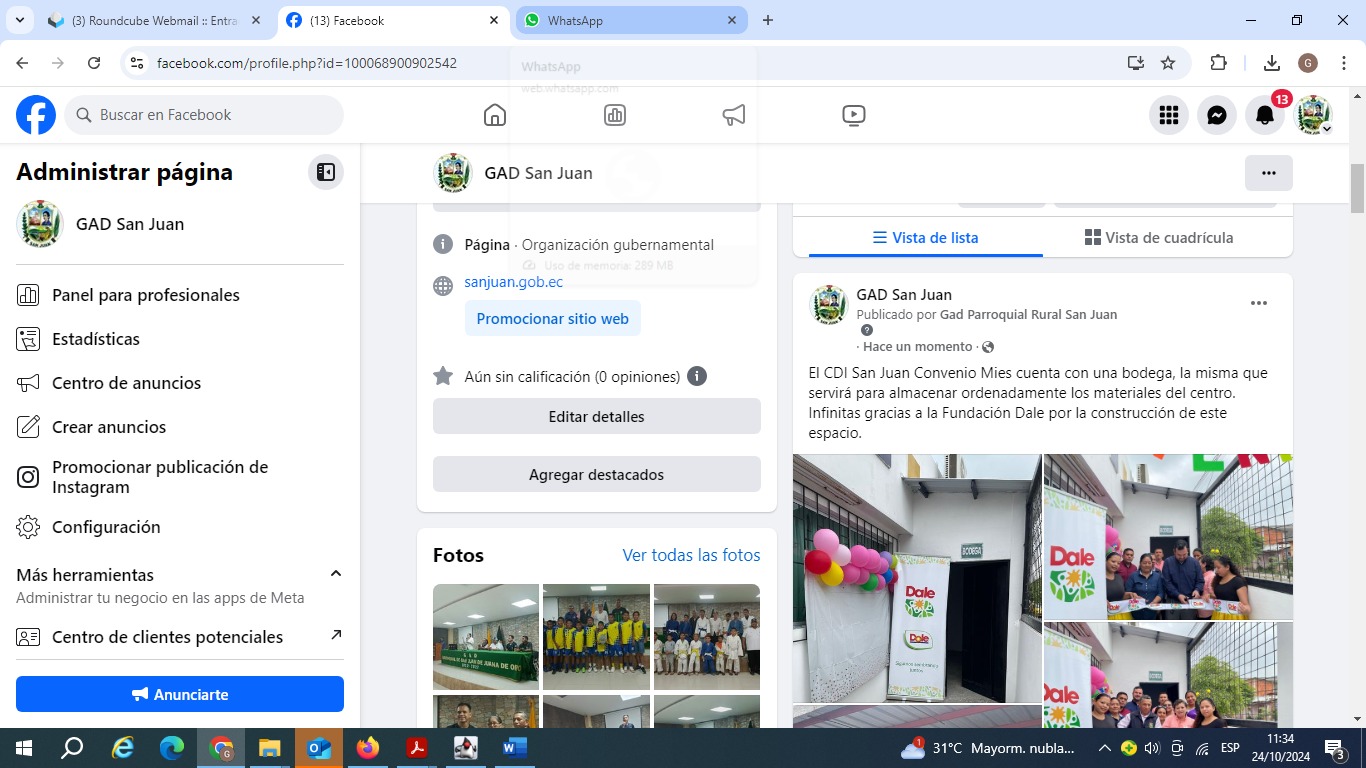Viewport: 1366px width, 768px height.
Task: Open post options three-dot menu
Action: click(x=1259, y=303)
